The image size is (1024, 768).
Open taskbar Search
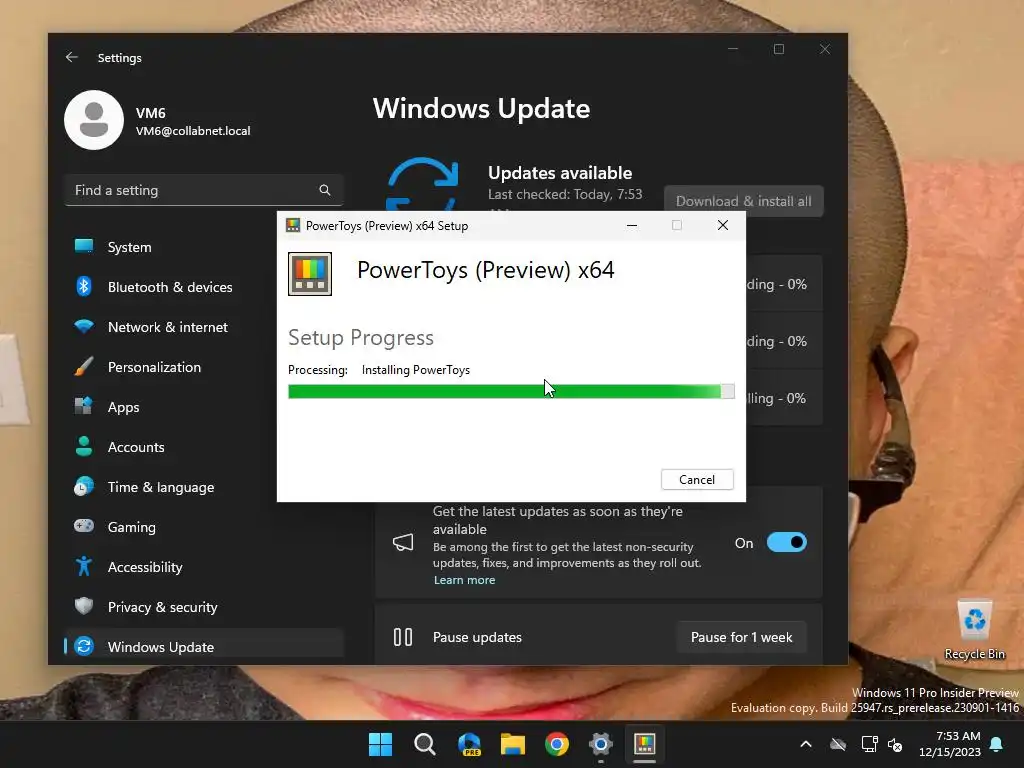(424, 744)
